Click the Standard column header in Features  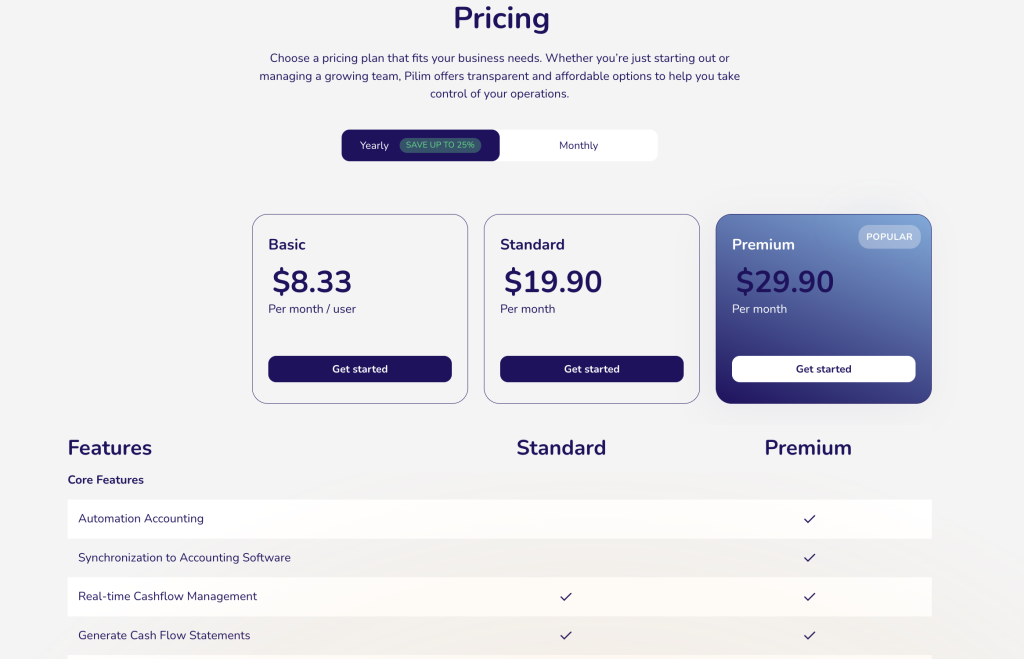tap(561, 448)
